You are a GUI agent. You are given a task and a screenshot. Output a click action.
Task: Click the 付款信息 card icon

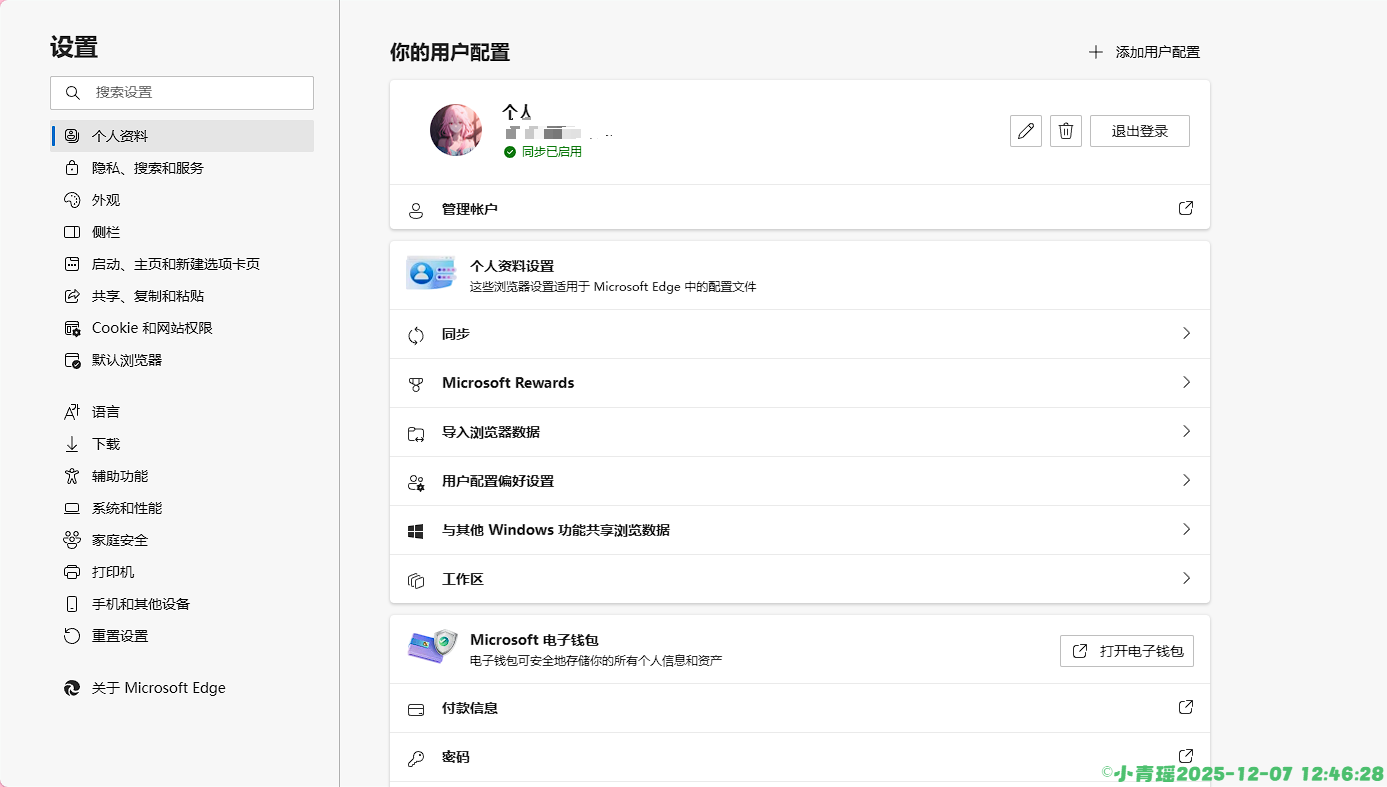(x=416, y=709)
